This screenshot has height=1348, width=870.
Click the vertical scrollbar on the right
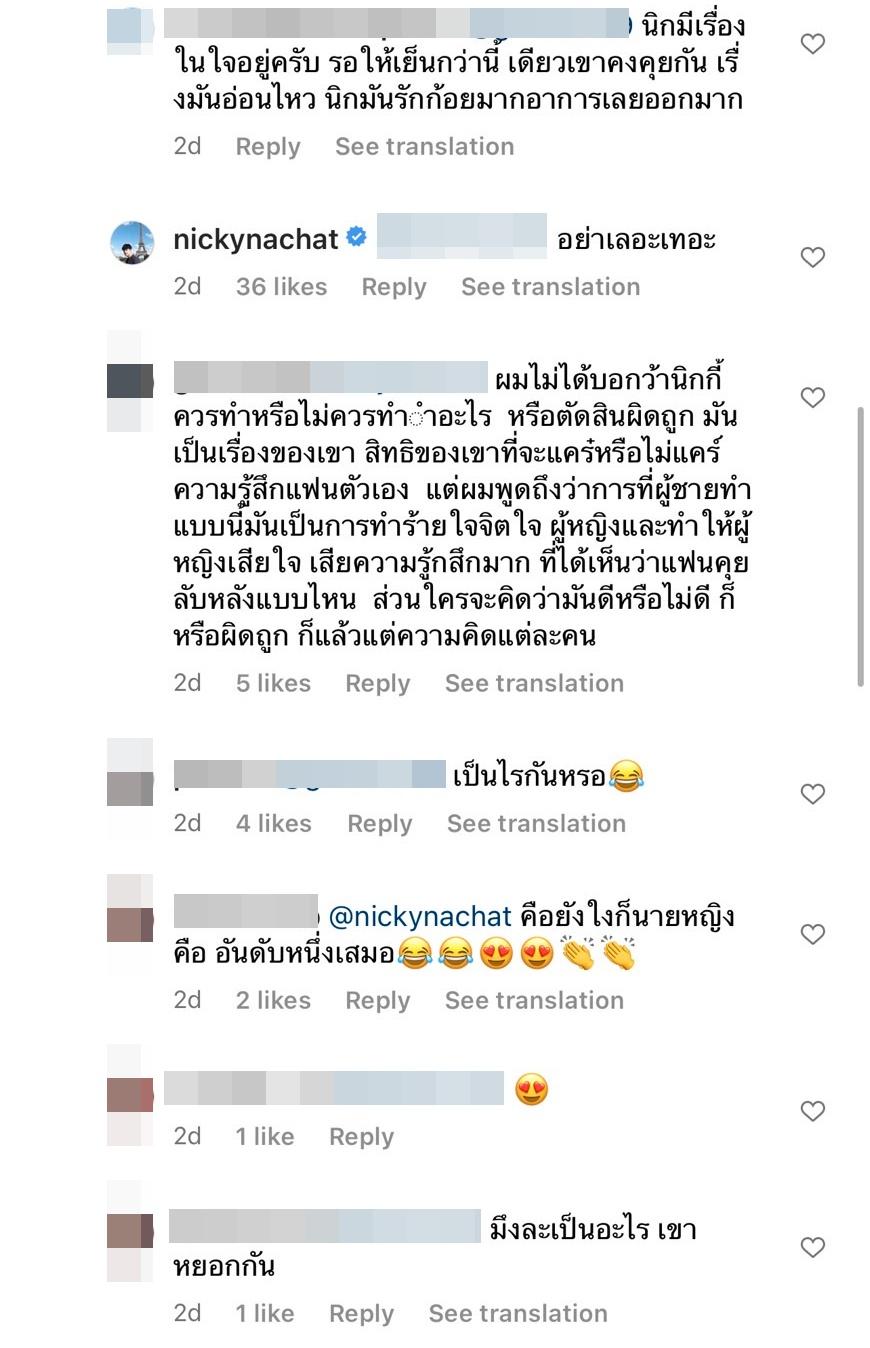tap(860, 546)
